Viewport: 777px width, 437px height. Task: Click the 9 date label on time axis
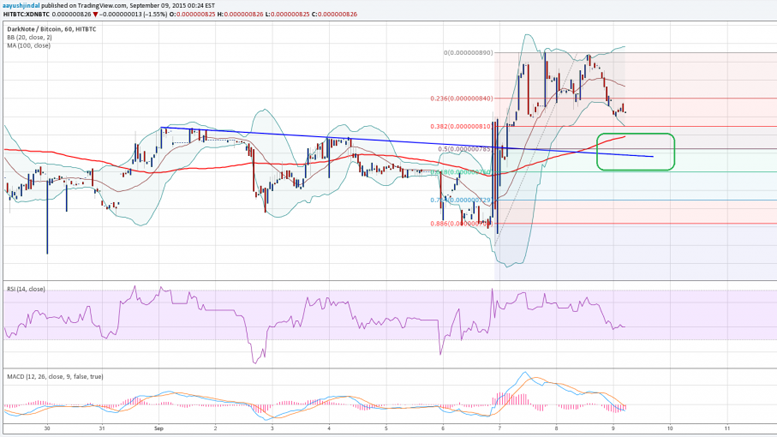coord(613,428)
